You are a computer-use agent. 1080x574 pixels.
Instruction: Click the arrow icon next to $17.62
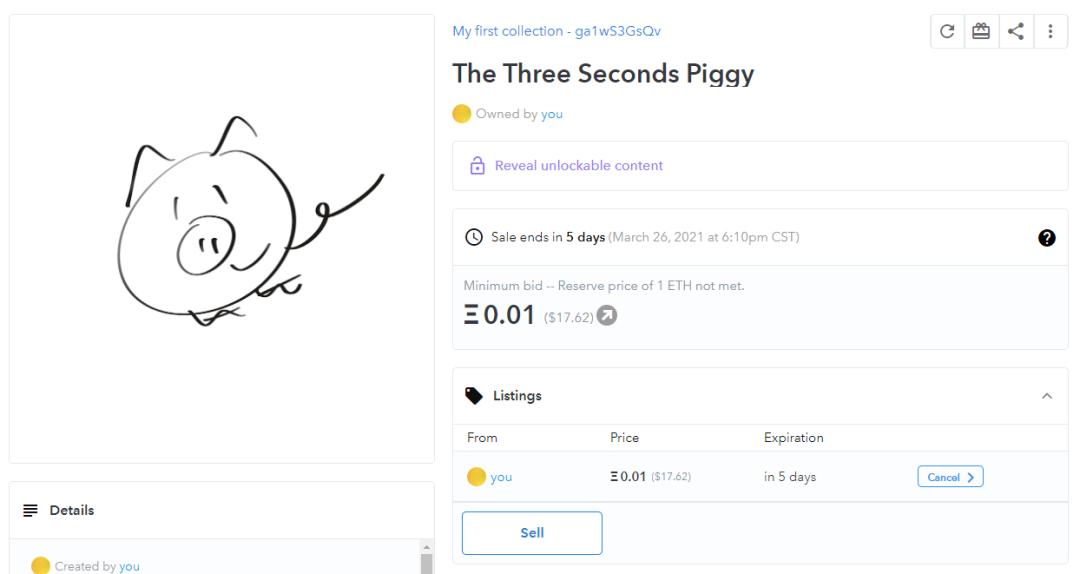pos(606,317)
